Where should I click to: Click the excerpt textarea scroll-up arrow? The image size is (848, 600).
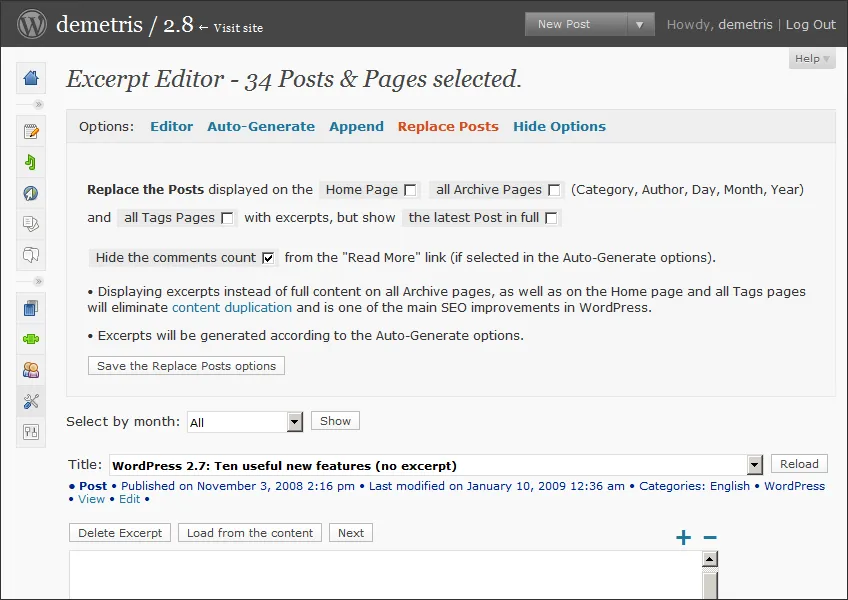pyautogui.click(x=710, y=559)
